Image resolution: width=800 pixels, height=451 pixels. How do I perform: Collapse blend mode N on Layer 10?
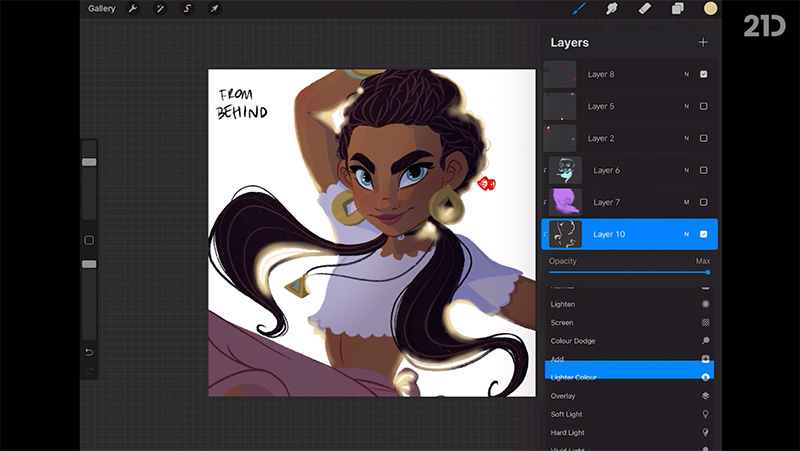coord(687,234)
